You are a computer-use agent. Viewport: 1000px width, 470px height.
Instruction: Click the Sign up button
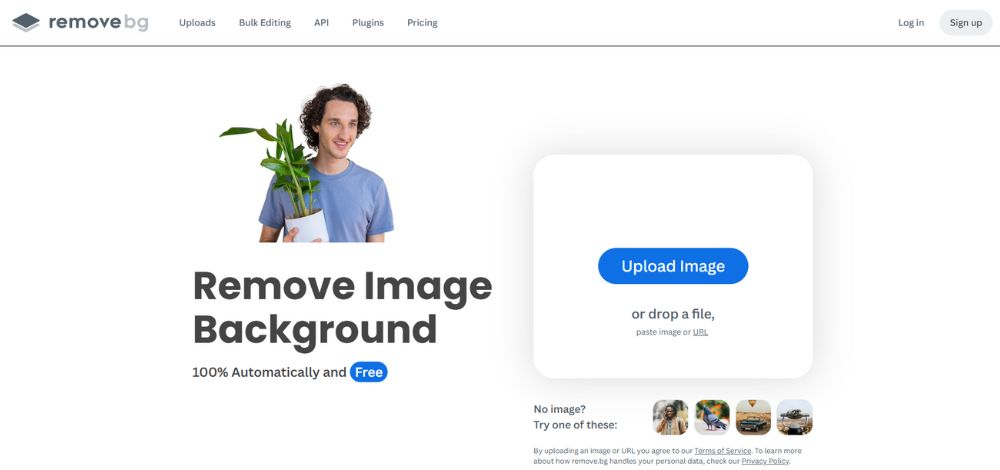(966, 23)
